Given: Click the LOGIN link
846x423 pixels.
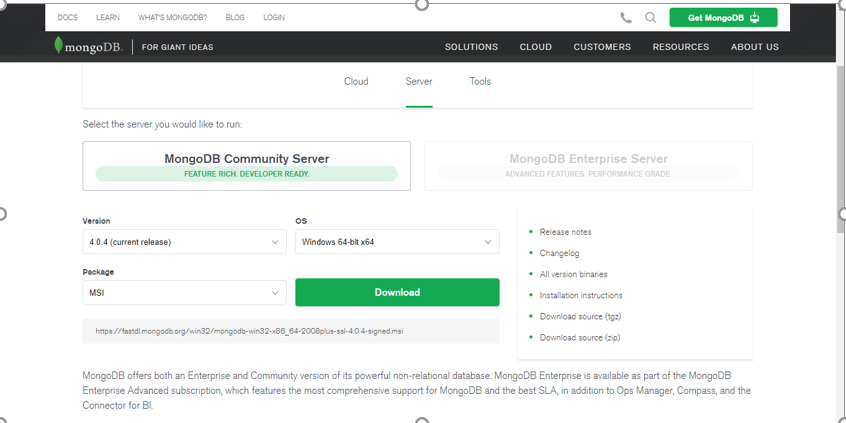Looking at the screenshot, I should coord(274,17).
